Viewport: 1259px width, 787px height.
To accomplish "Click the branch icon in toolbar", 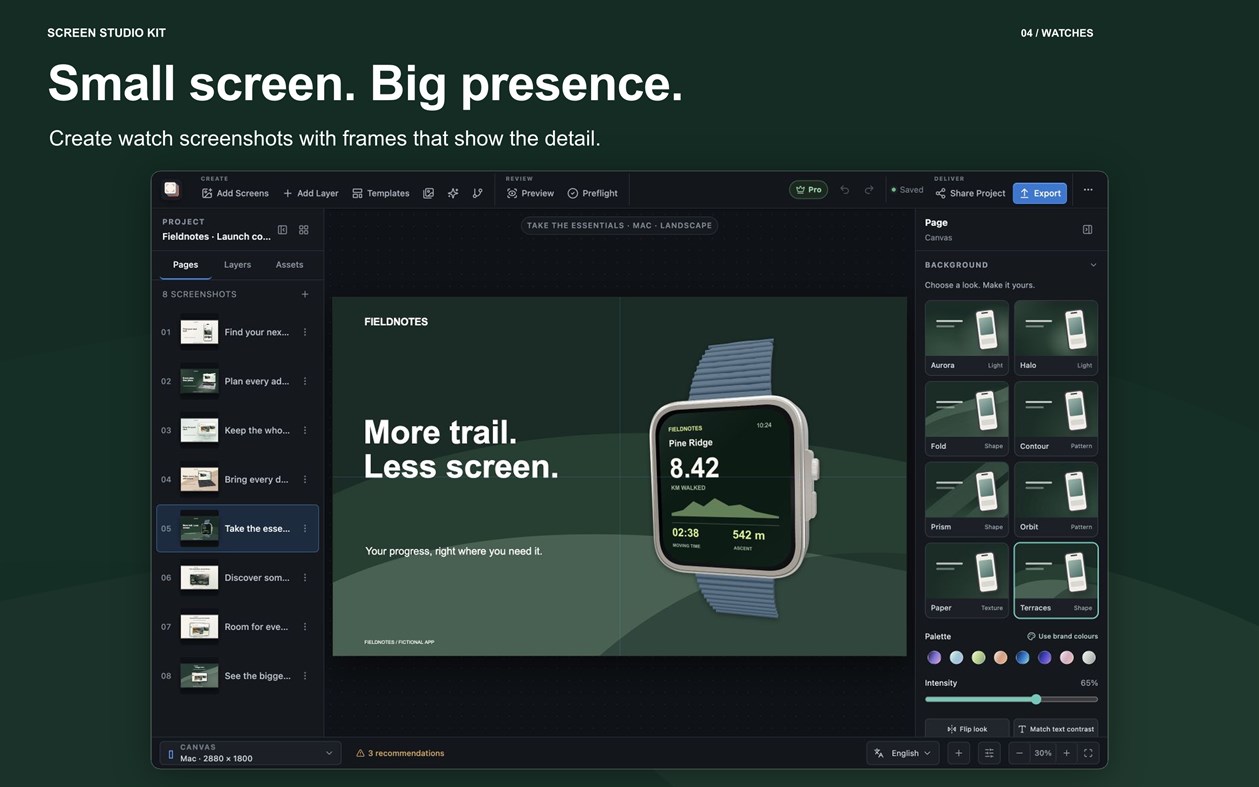I will point(477,193).
